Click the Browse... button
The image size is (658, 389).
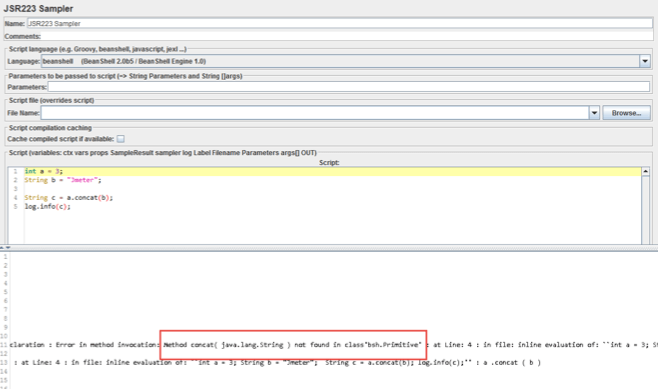[x=627, y=113]
